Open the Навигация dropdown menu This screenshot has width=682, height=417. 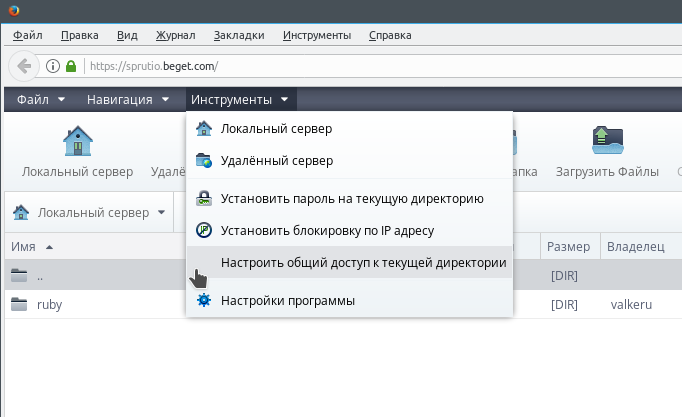126,100
